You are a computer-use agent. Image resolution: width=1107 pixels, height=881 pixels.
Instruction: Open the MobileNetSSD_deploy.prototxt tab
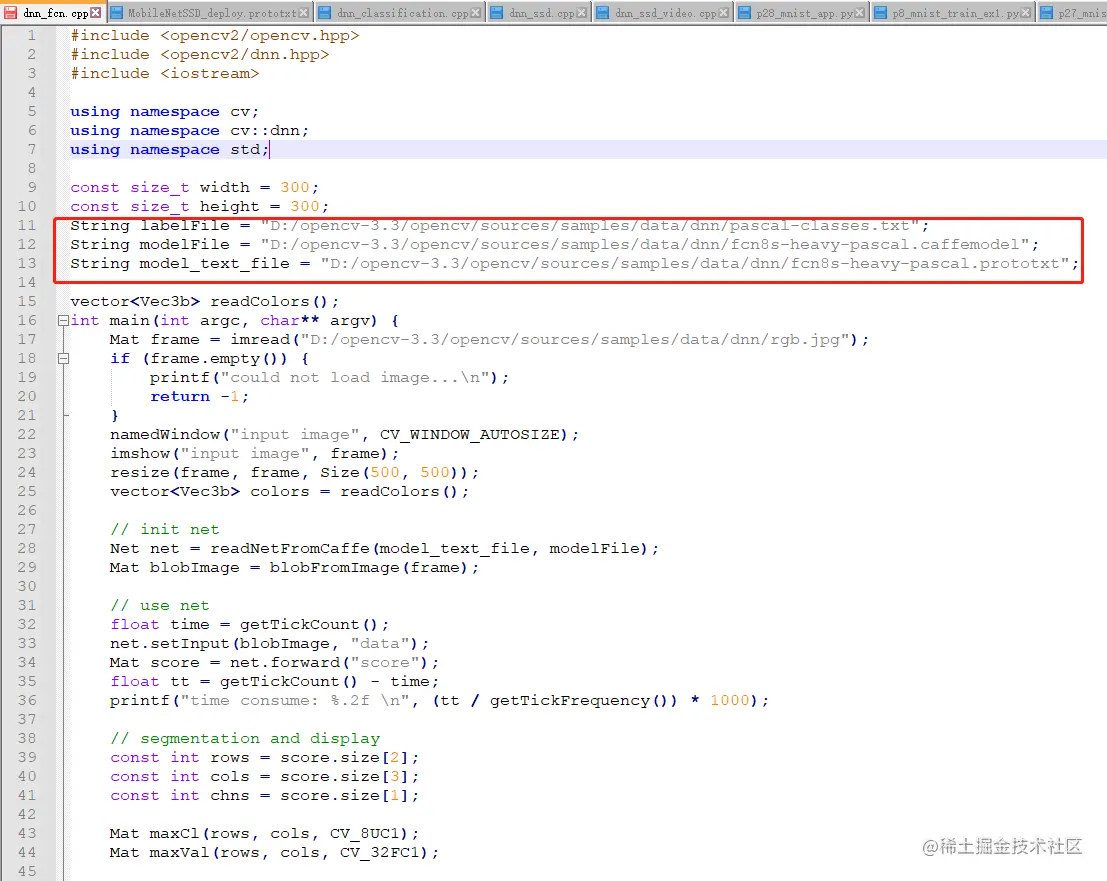[212, 13]
